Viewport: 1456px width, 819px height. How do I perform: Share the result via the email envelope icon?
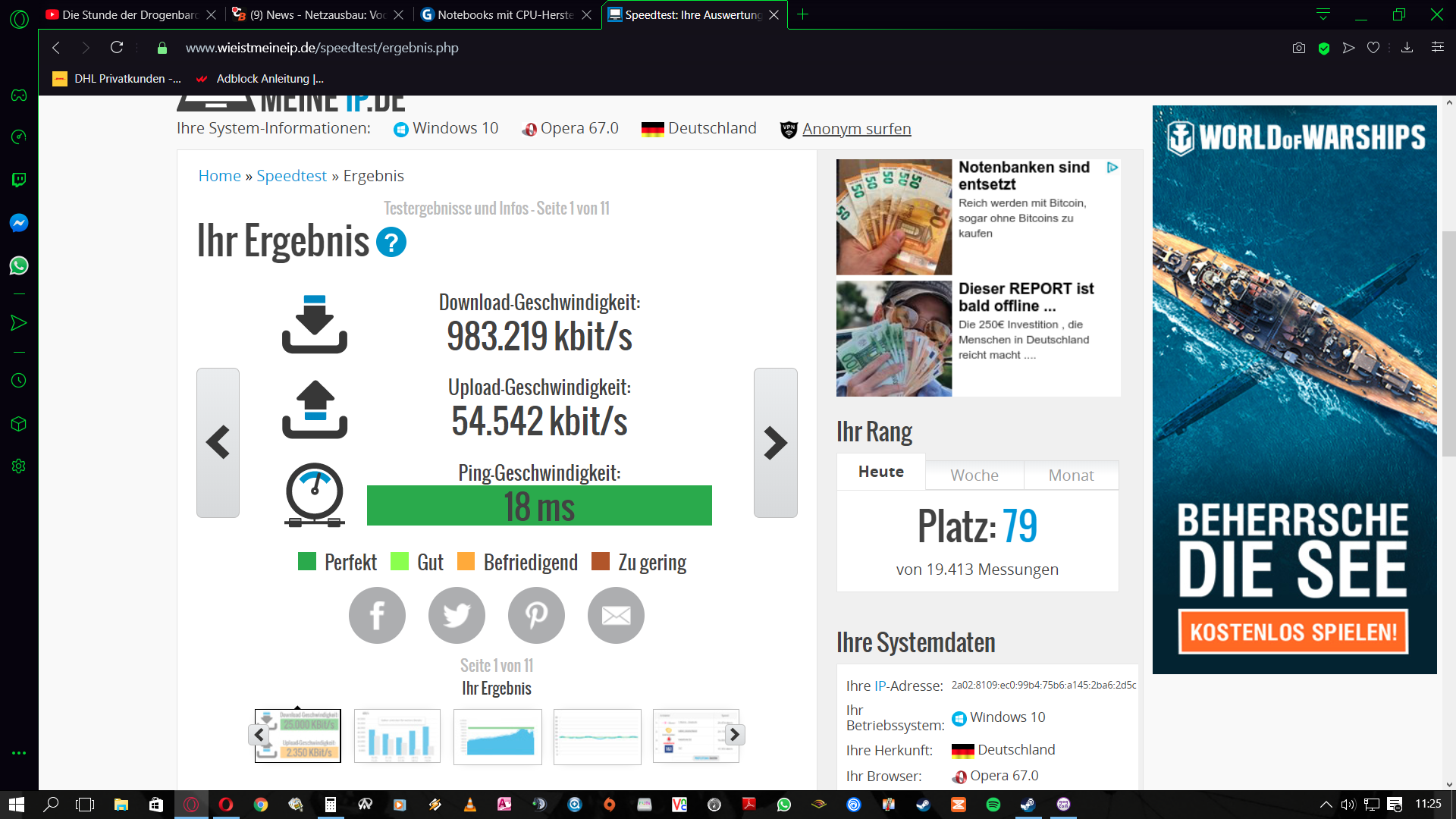tap(616, 615)
